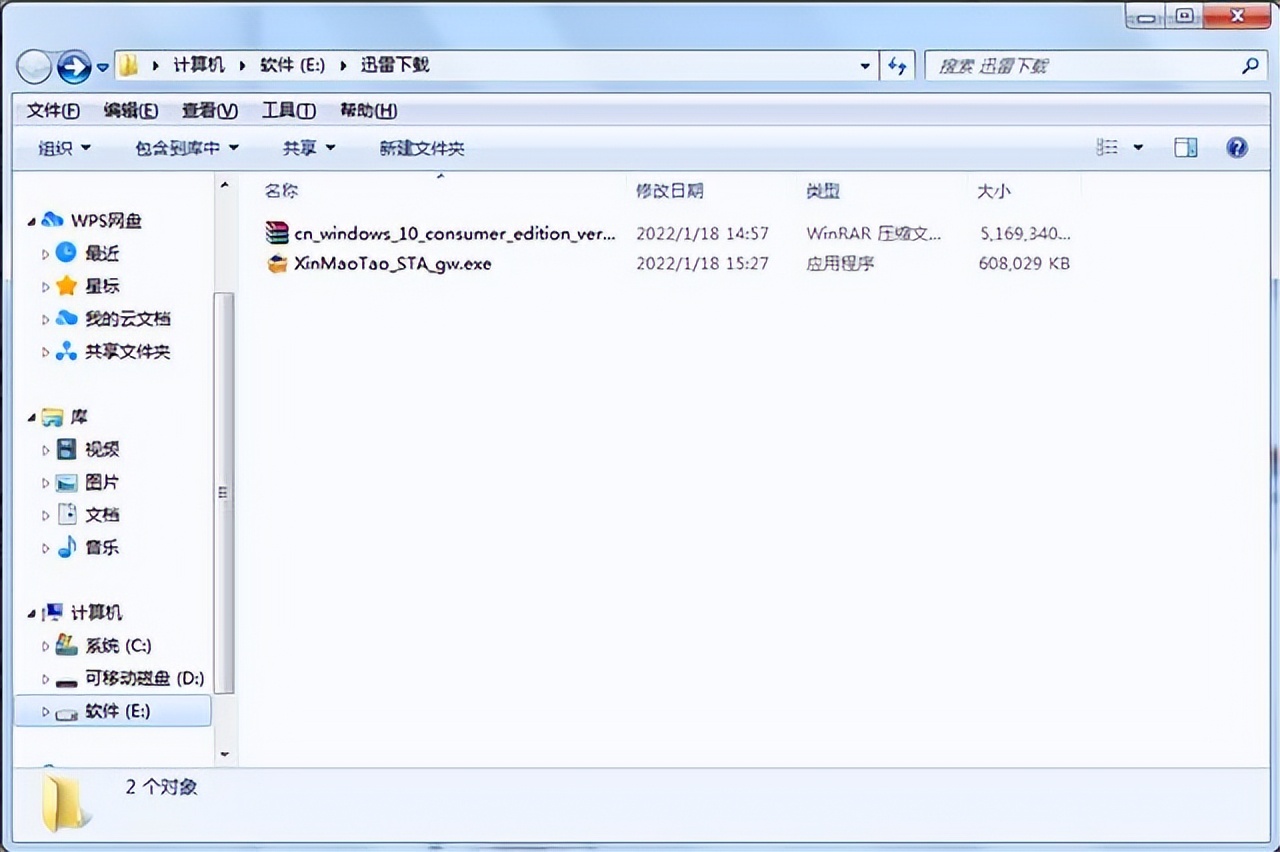
Task: Select the cn_windows_10 WinRAR archive icon
Action: point(277,233)
